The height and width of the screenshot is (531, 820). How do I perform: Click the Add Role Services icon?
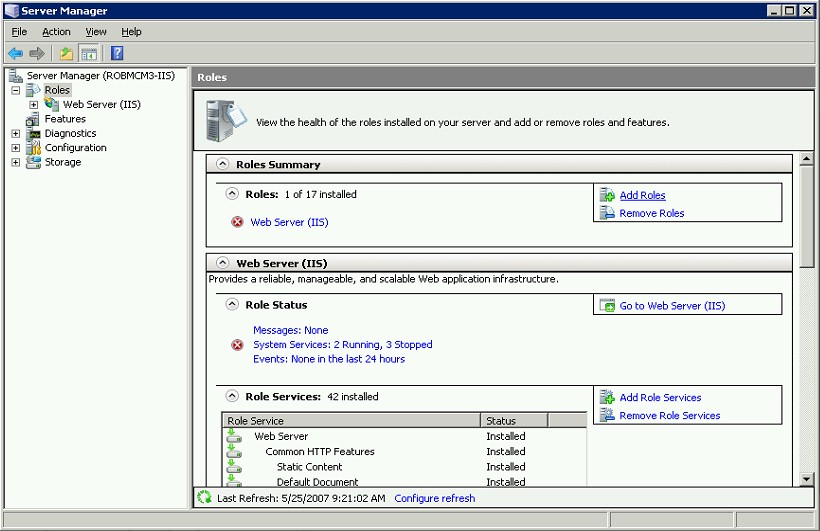coord(607,397)
